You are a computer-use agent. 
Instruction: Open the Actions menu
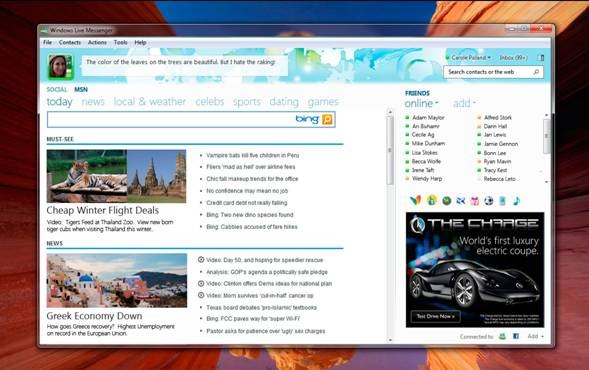coord(97,42)
